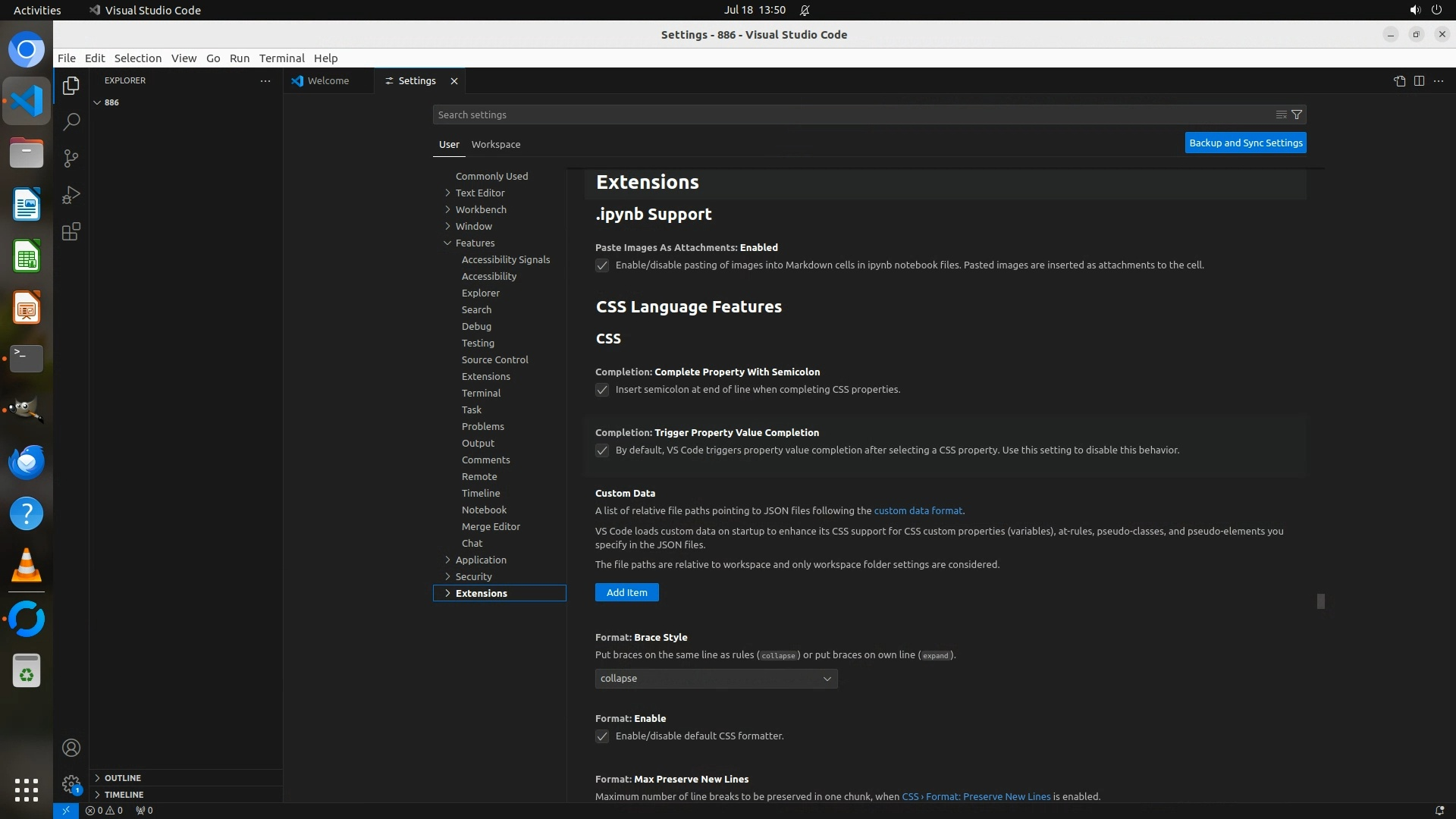Disable the CSS Format Enable checkbox
This screenshot has width=1456, height=819.
[x=602, y=736]
